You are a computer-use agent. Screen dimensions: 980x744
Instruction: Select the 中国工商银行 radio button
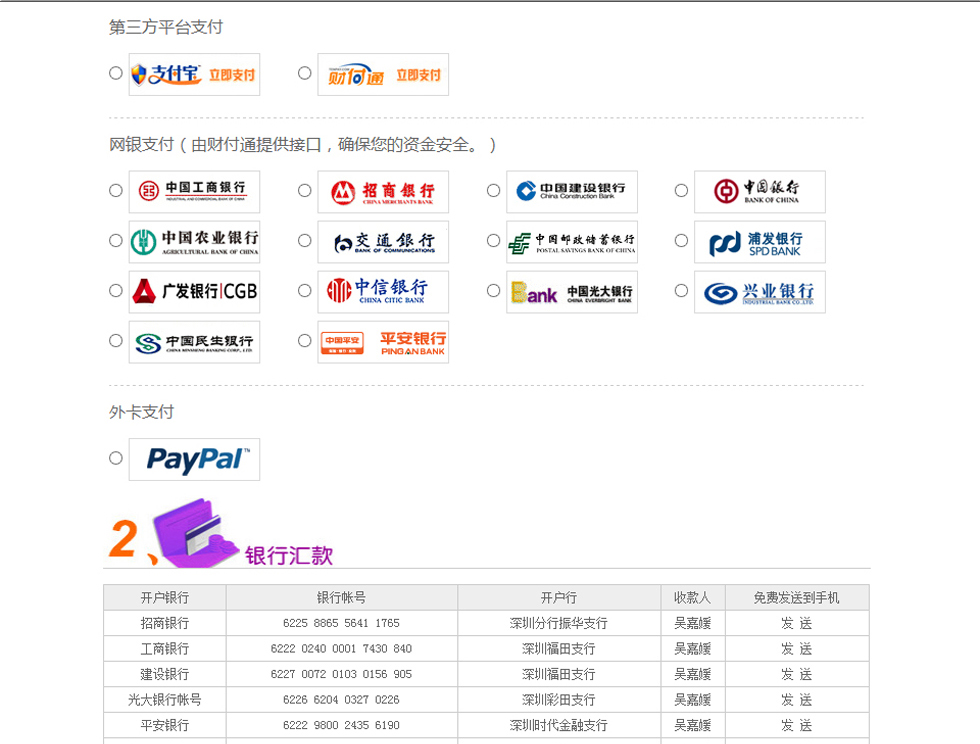116,191
